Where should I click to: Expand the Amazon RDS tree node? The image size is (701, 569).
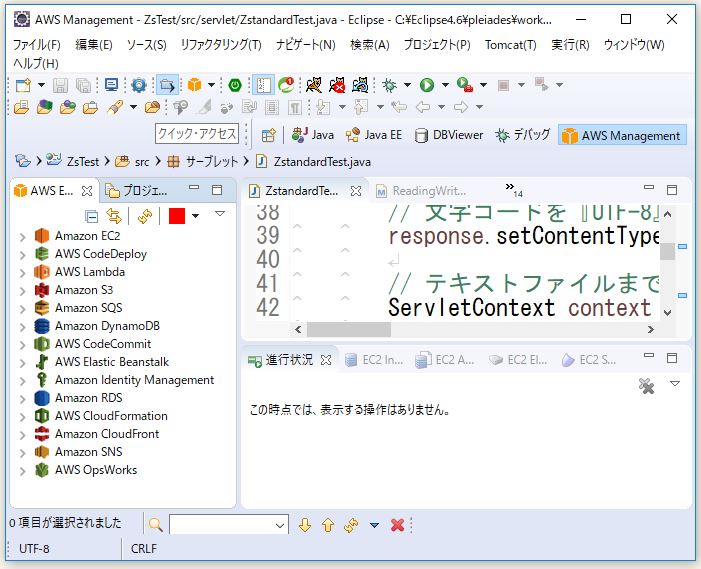click(x=22, y=399)
